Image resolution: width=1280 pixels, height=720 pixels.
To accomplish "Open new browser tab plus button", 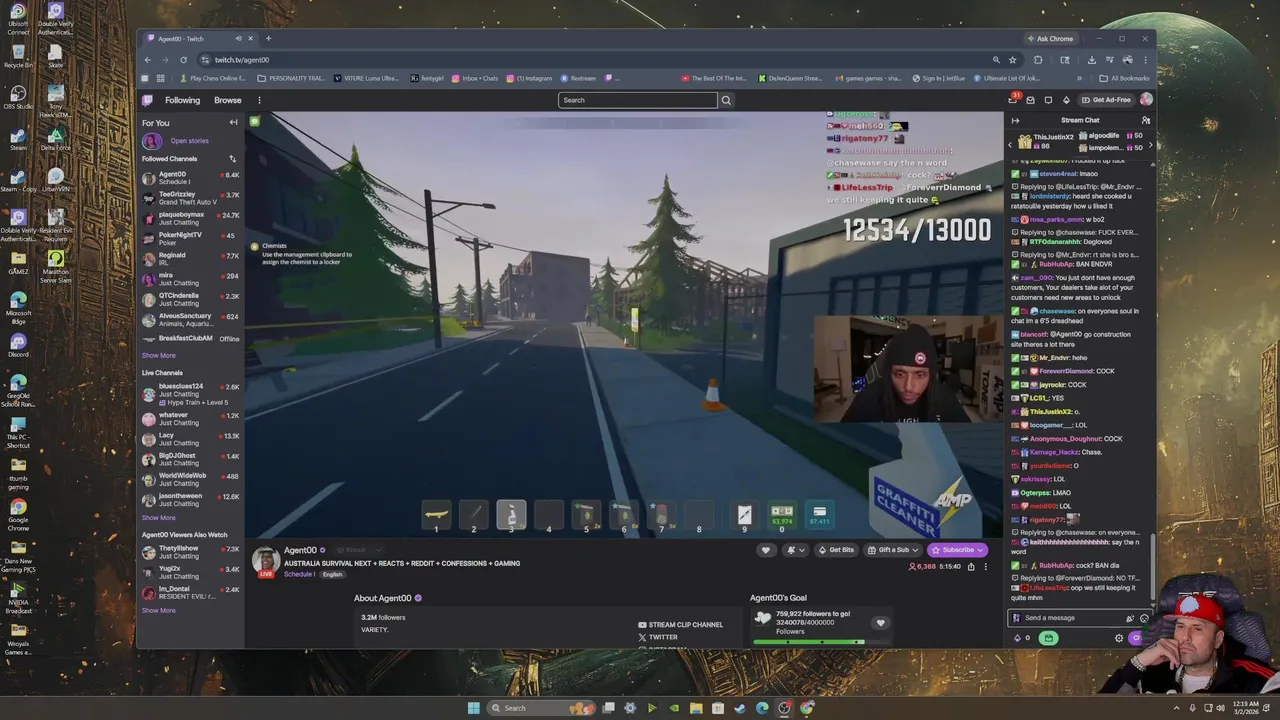I will pos(268,39).
